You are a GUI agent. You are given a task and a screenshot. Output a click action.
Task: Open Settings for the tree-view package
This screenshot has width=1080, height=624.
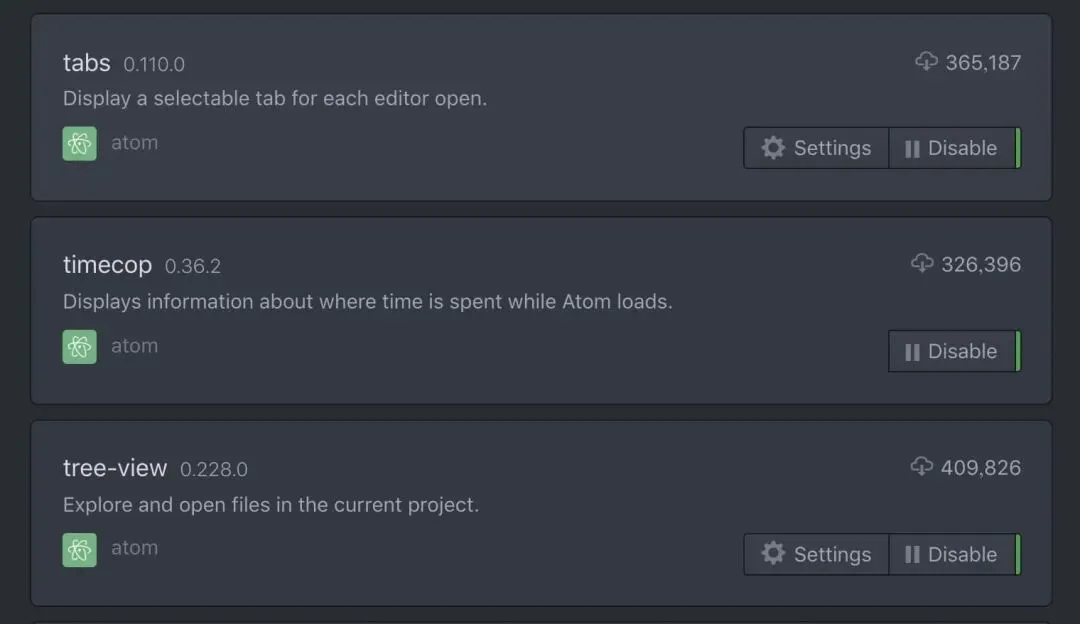816,554
